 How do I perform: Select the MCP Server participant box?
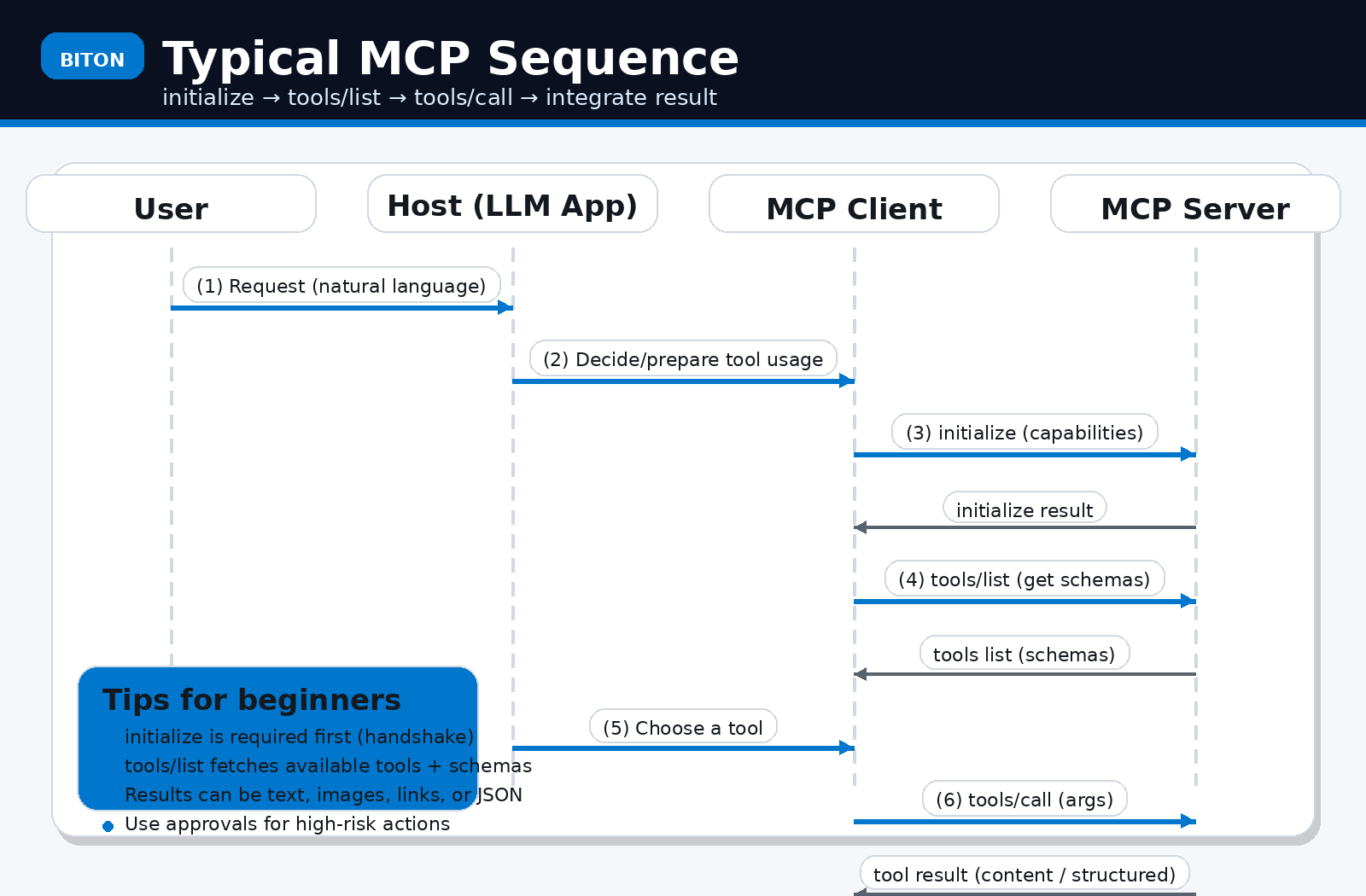(1195, 205)
